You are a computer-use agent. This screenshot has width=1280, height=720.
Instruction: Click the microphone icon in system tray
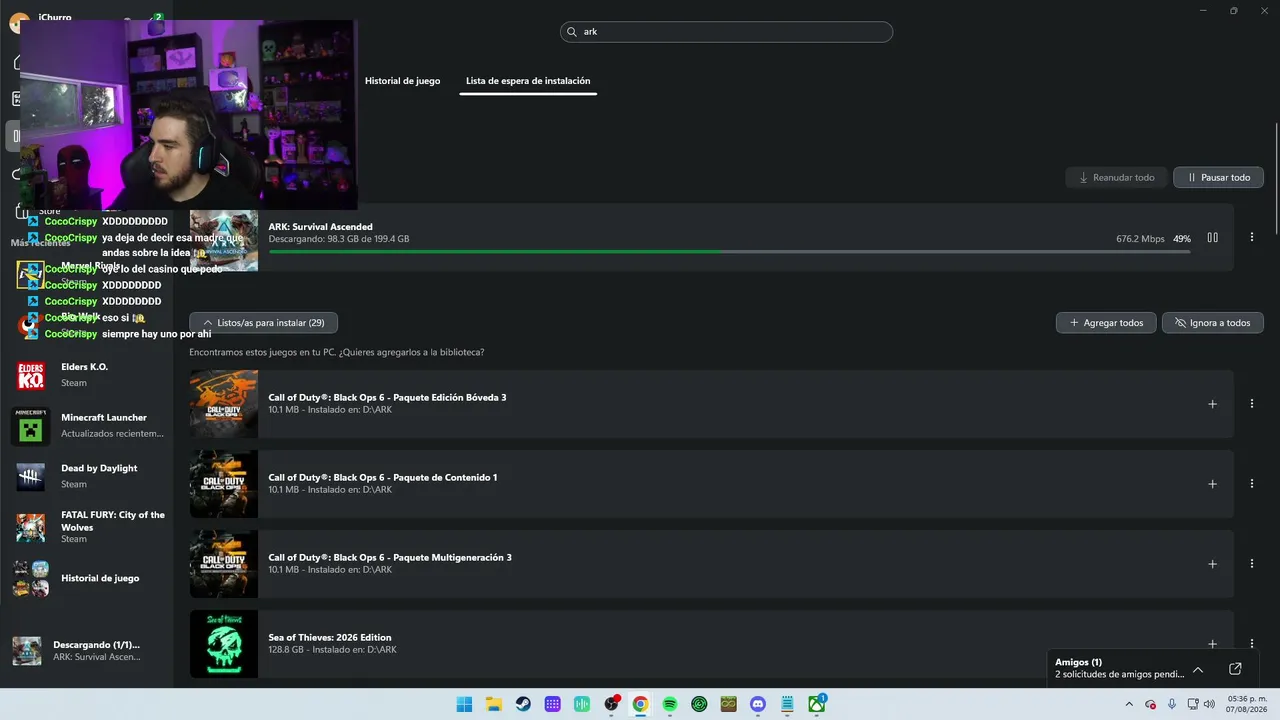(x=1172, y=704)
